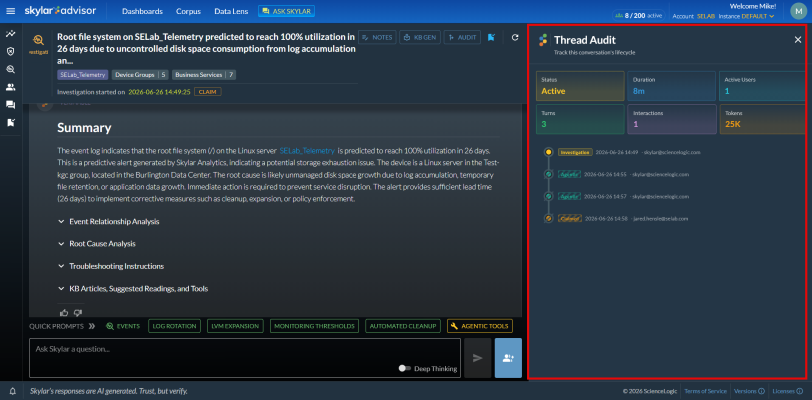Expand Troubleshooting Instructions section
812x400 pixels.
tap(111, 266)
